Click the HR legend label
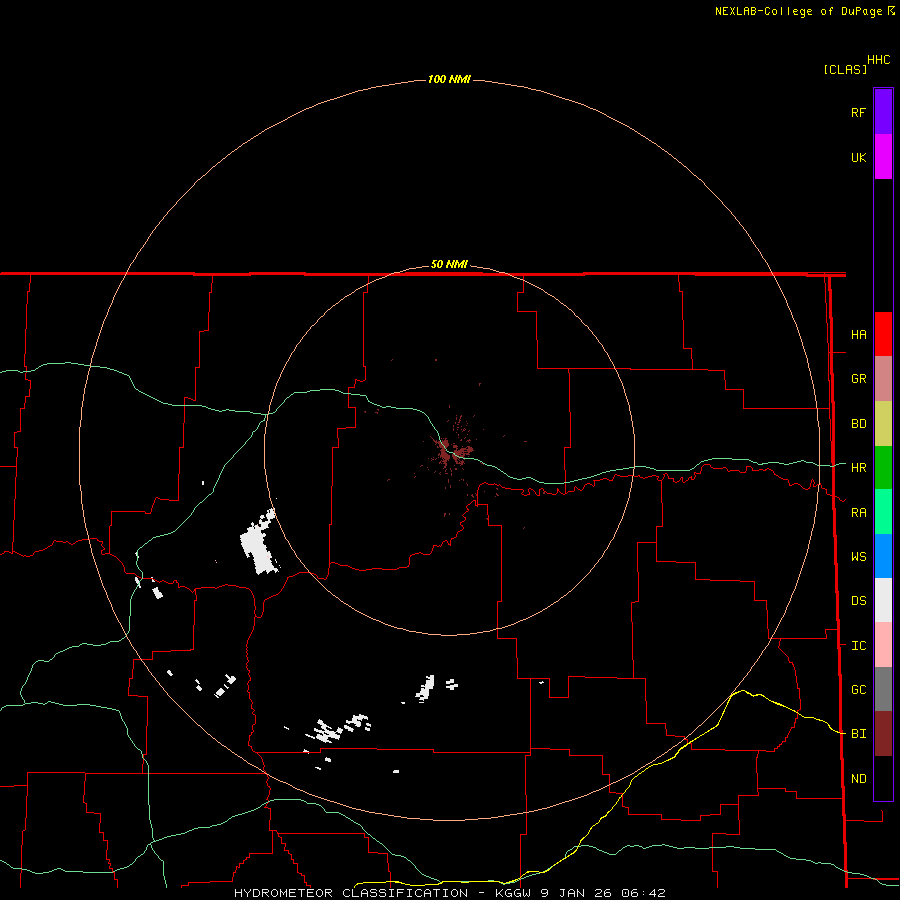Viewport: 900px width, 900px height. (x=858, y=468)
